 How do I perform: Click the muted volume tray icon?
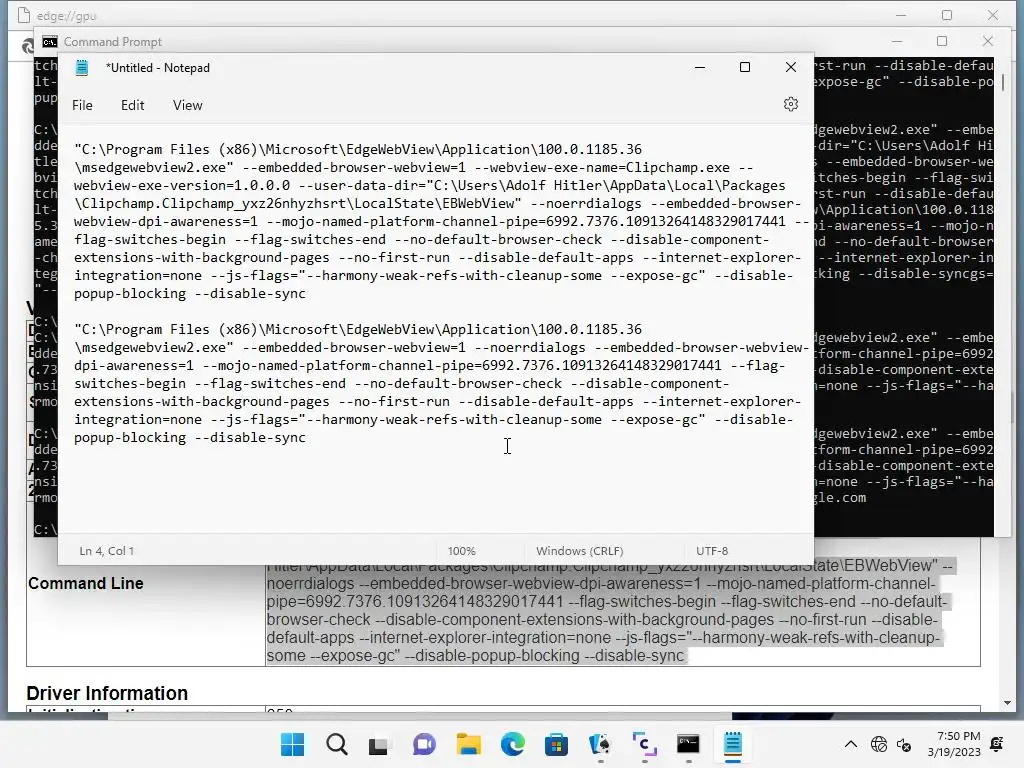[x=904, y=744]
